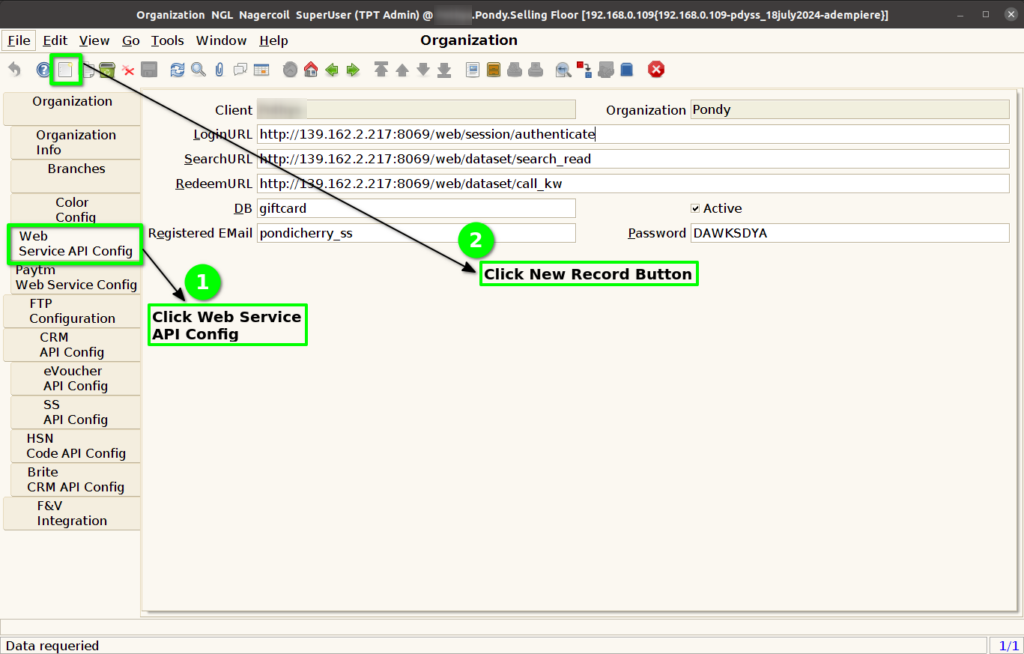The width and height of the screenshot is (1024, 654).
Task: Toggle the grid view icon
Action: [x=261, y=69]
